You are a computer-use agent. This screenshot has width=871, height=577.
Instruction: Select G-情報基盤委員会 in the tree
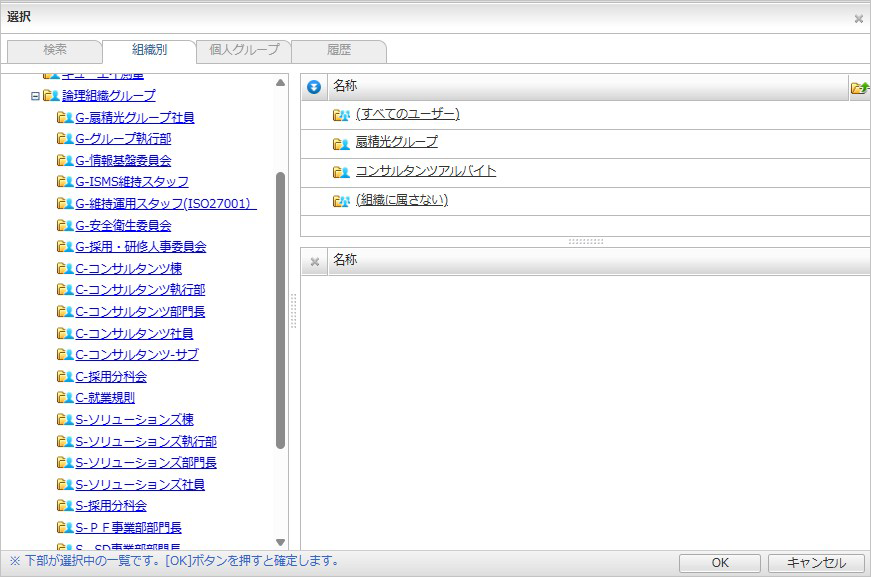point(123,161)
